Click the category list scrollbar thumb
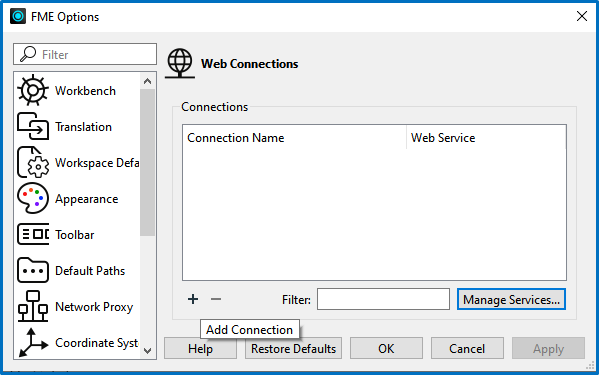This screenshot has height=375, width=599. 147,162
